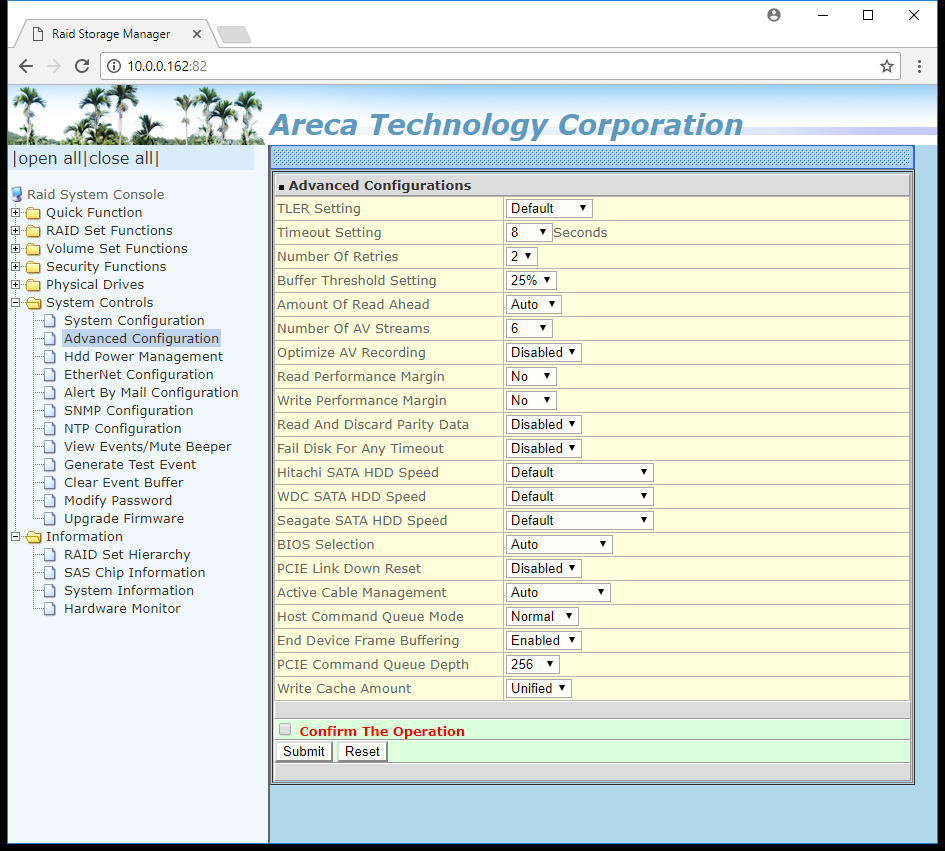945x851 pixels.
Task: Open the Write Cache Amount dropdown
Action: (x=539, y=689)
